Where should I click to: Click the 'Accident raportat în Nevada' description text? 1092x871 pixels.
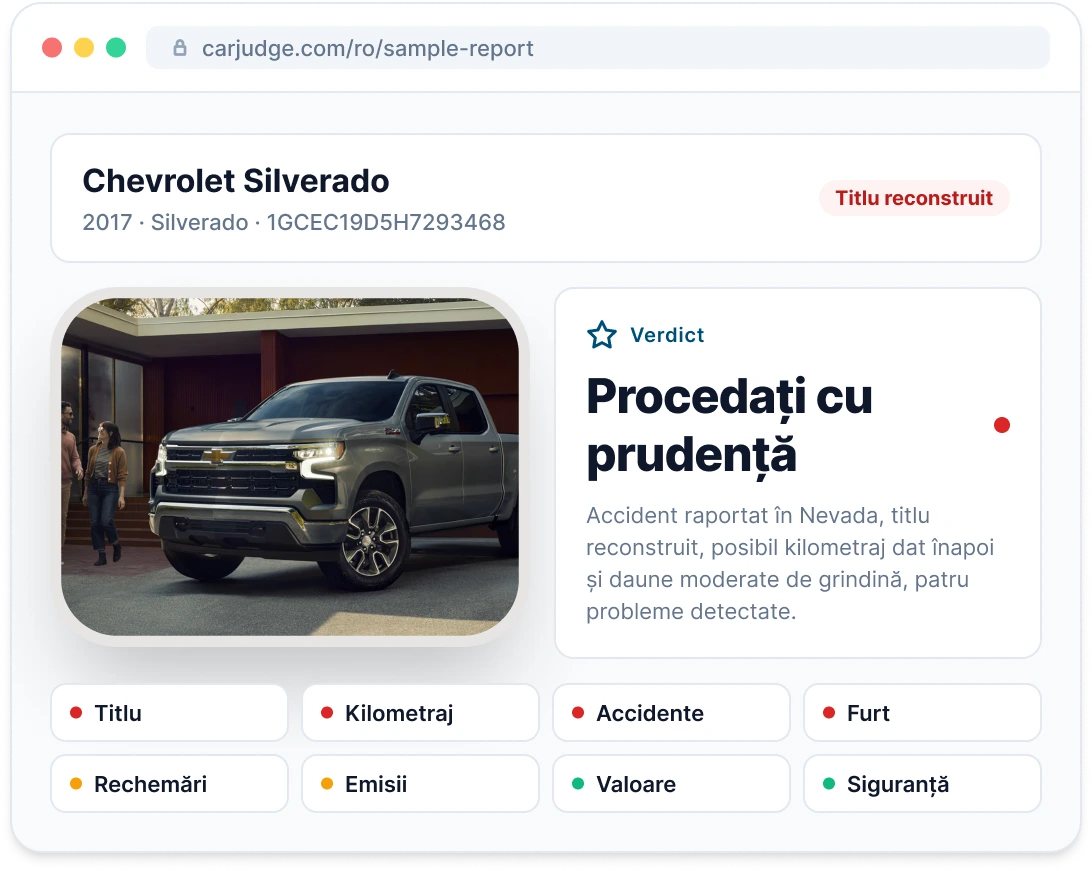(790, 563)
